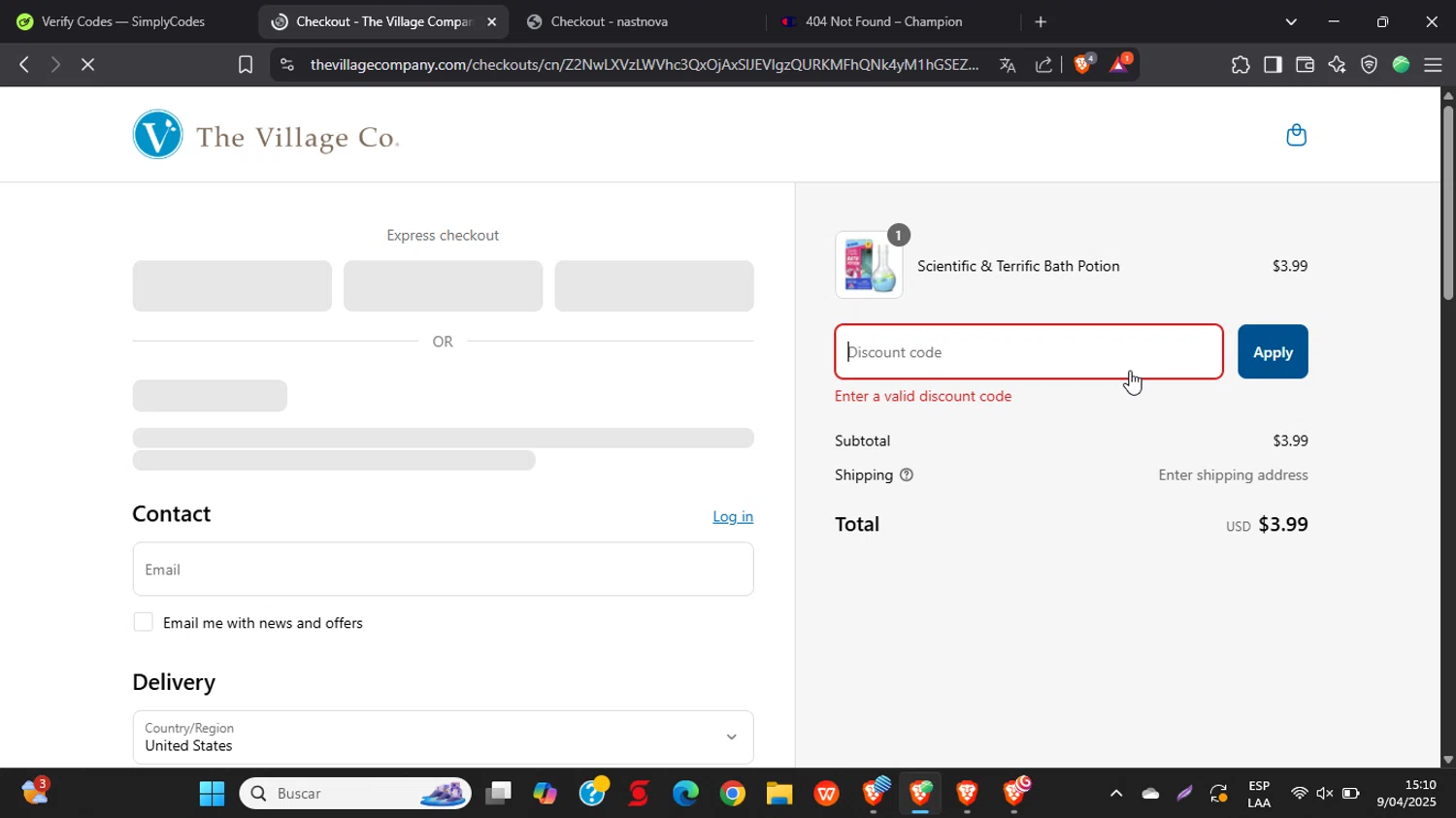The height and width of the screenshot is (818, 1456).
Task: Open Brave Rewards triangle icon
Action: (x=1119, y=64)
